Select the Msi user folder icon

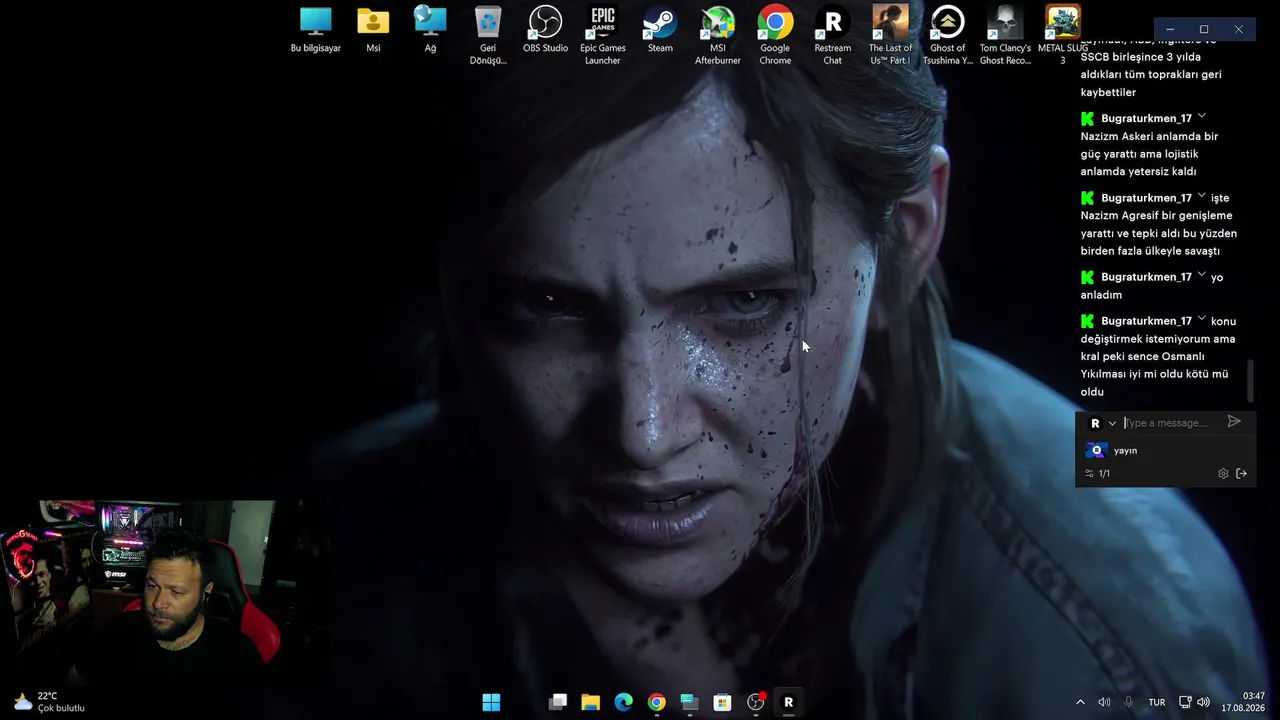[x=373, y=29]
